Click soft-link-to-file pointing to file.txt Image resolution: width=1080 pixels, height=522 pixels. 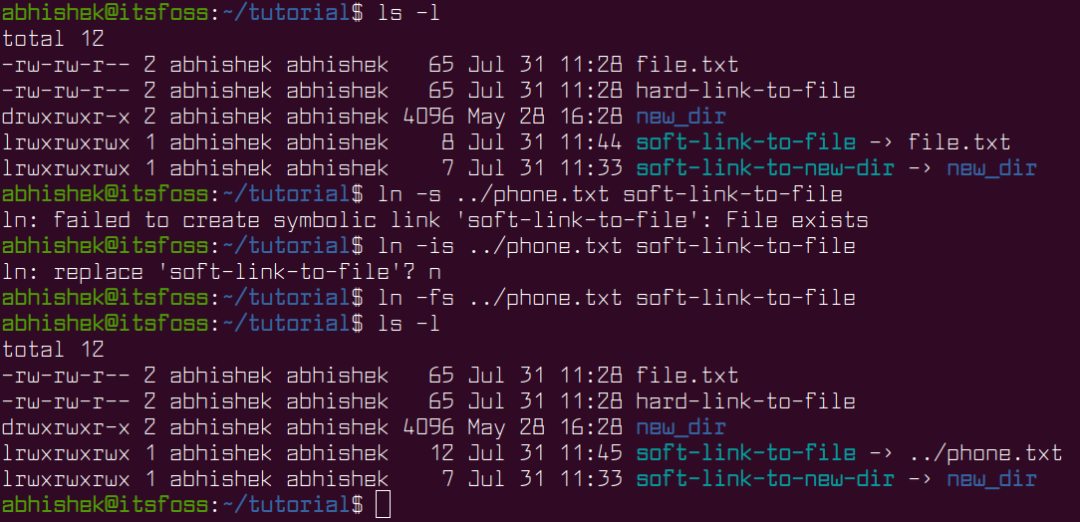tap(745, 143)
